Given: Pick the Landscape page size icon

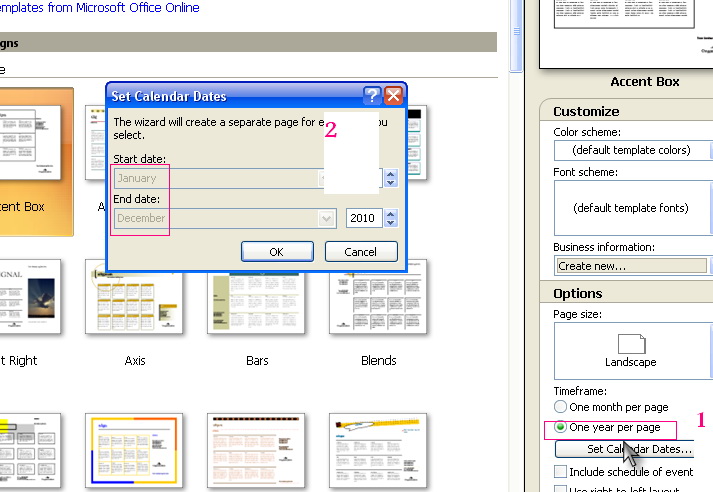Looking at the screenshot, I should (629, 344).
